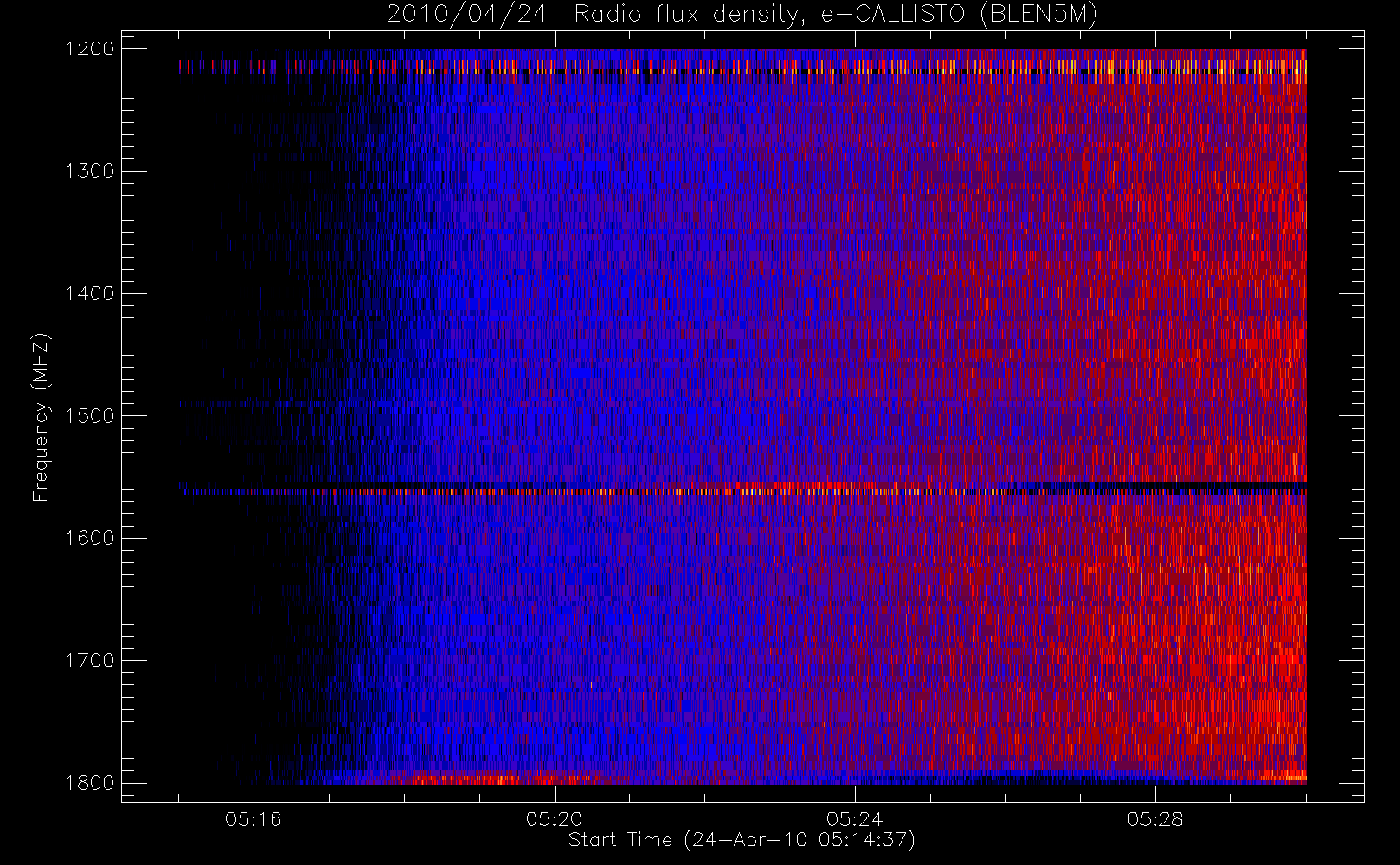Click the 1800 frequency tick label
The width and height of the screenshot is (1400, 865).
point(90,783)
